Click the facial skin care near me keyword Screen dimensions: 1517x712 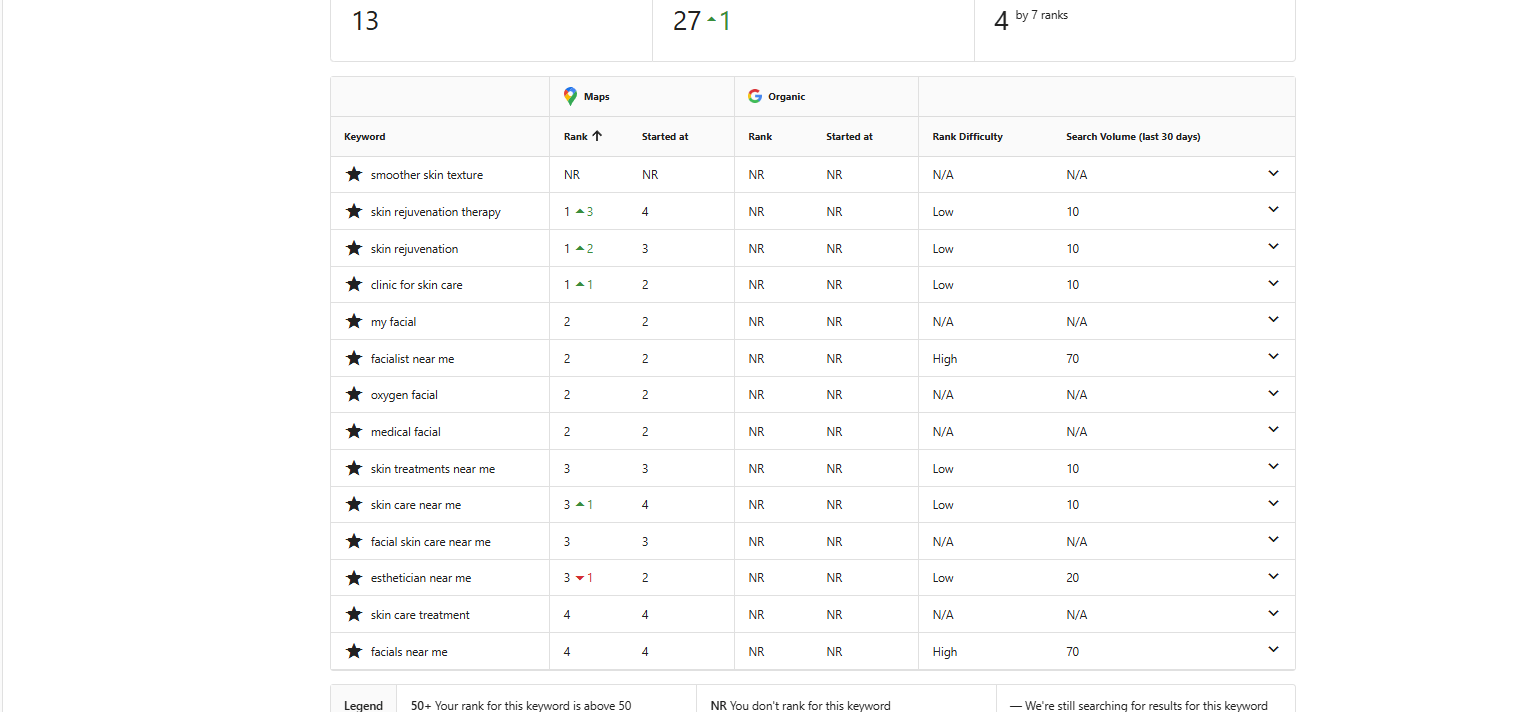(430, 542)
